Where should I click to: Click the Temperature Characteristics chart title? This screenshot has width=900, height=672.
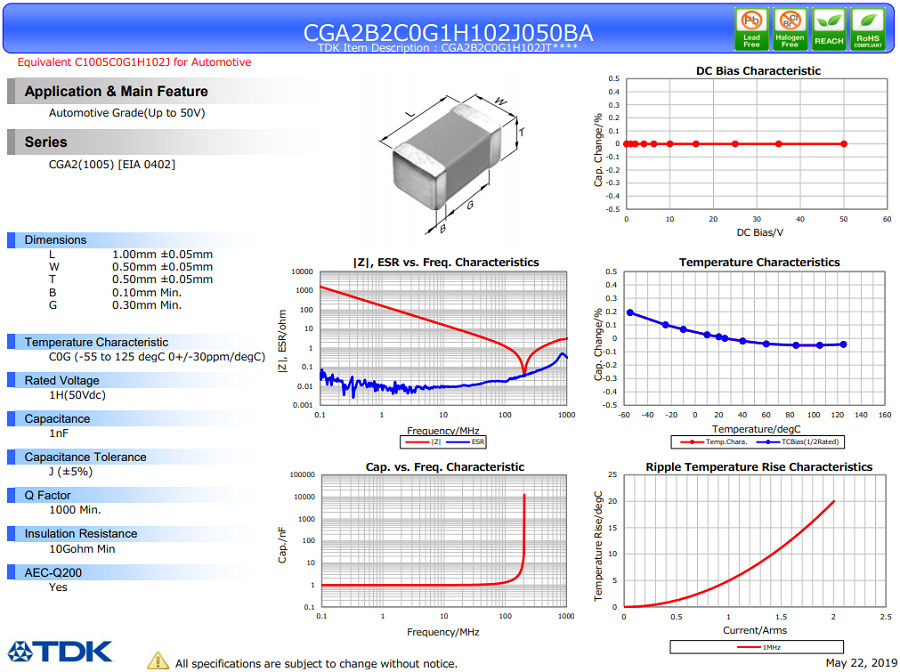759,262
